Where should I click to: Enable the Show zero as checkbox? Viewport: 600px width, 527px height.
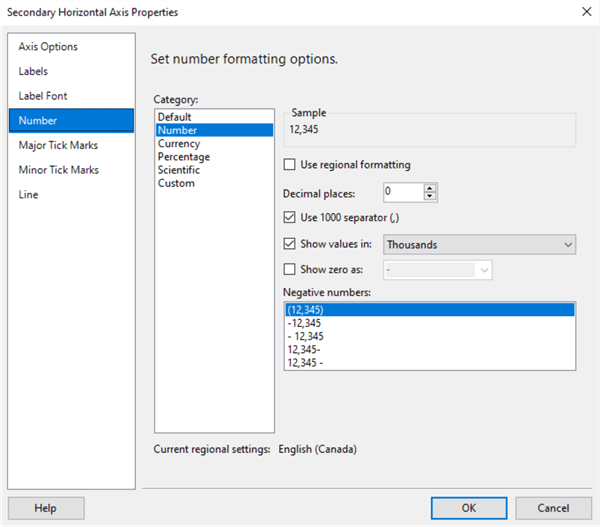[x=291, y=269]
